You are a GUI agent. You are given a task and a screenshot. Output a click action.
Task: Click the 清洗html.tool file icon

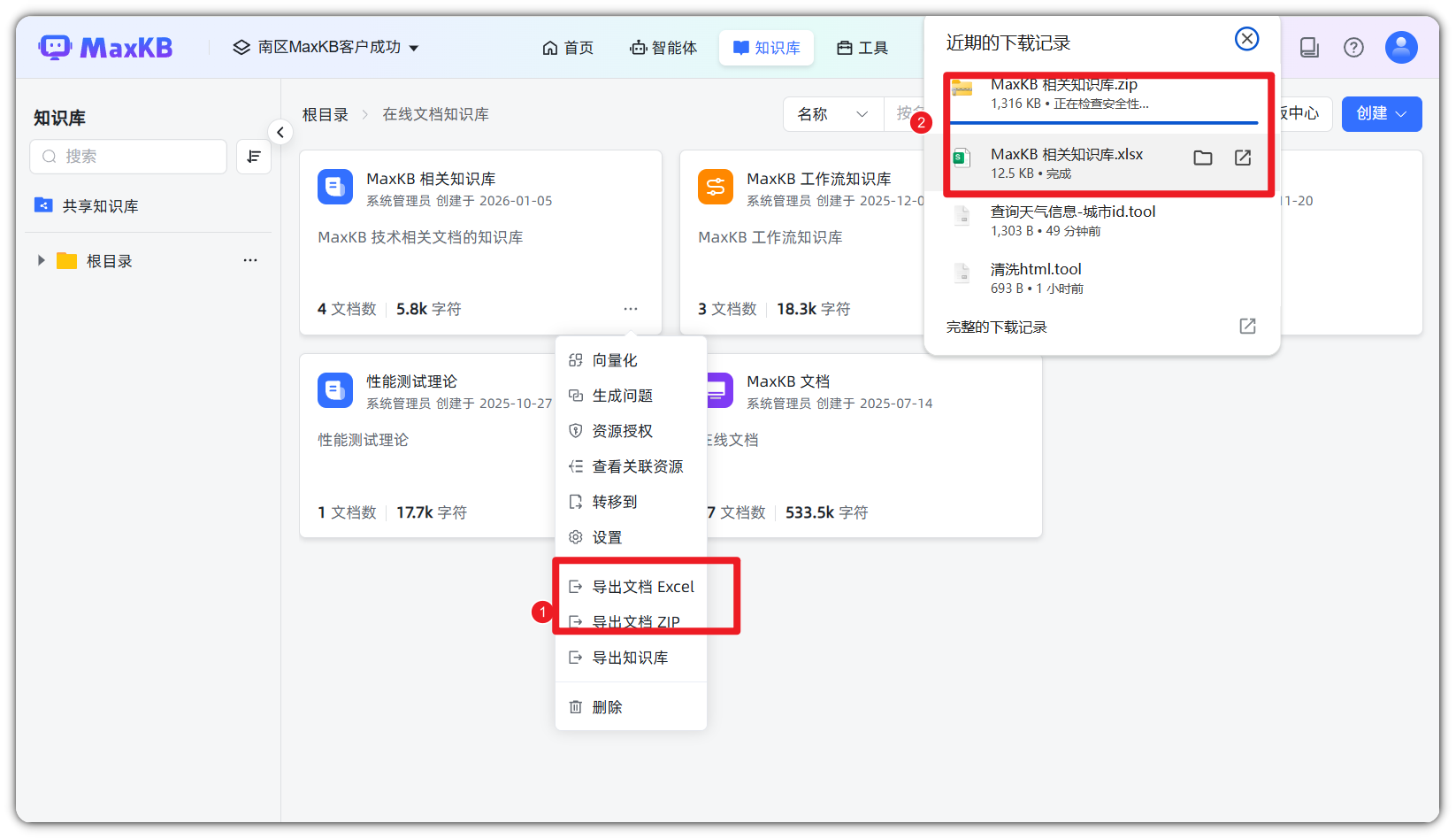tap(962, 273)
